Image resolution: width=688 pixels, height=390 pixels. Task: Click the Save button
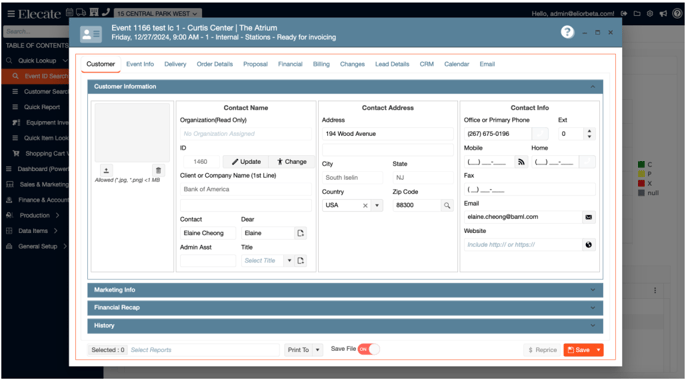pos(579,350)
